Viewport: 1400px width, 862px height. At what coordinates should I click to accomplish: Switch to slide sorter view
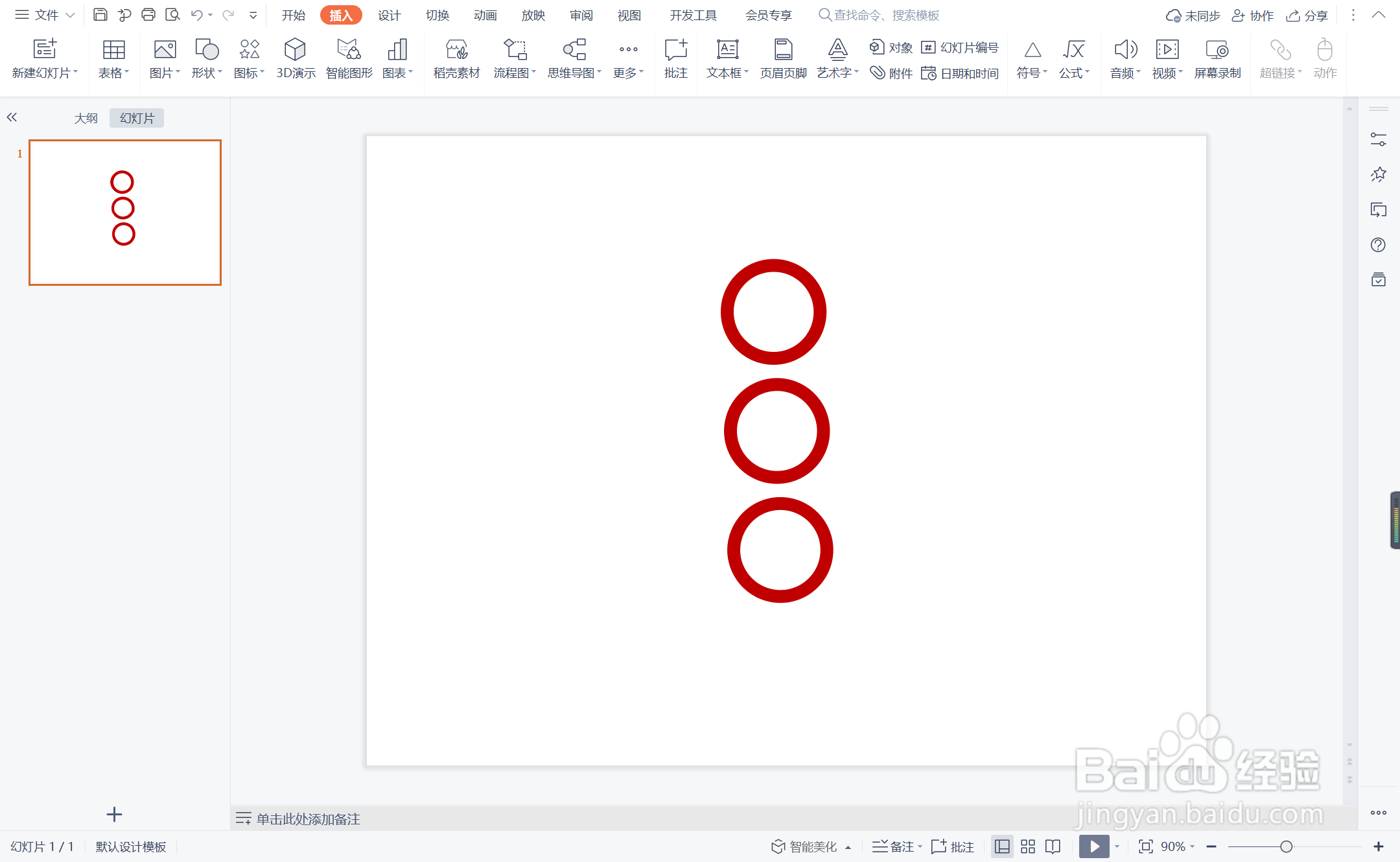point(1028,846)
